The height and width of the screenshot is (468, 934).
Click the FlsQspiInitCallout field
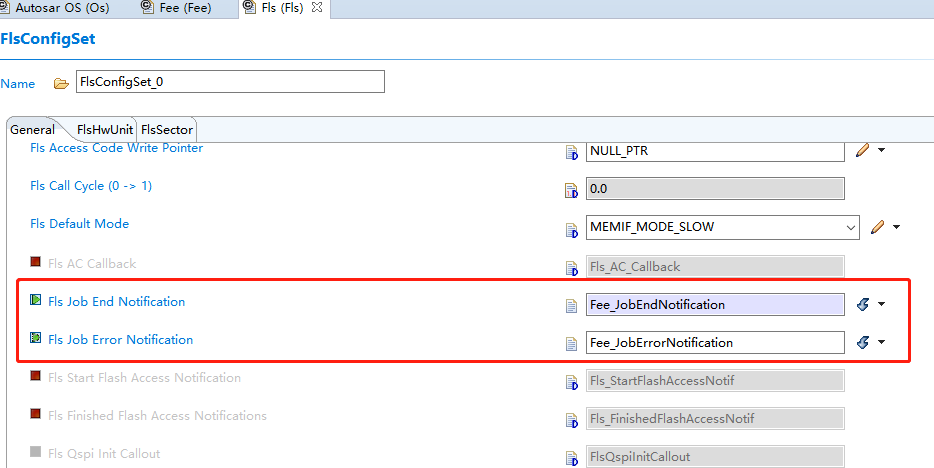tap(715, 457)
